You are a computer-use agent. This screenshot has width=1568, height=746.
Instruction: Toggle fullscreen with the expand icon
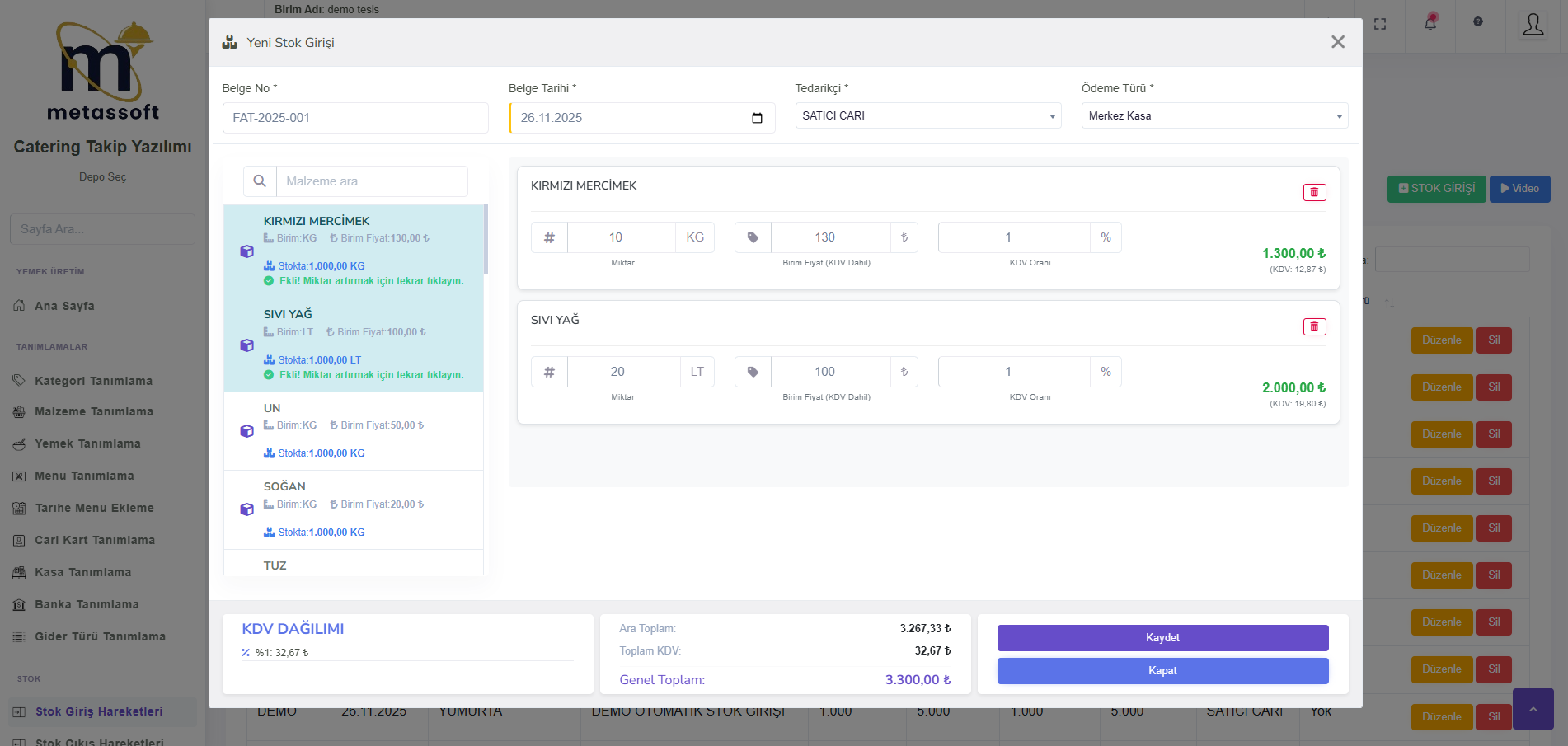[1380, 24]
